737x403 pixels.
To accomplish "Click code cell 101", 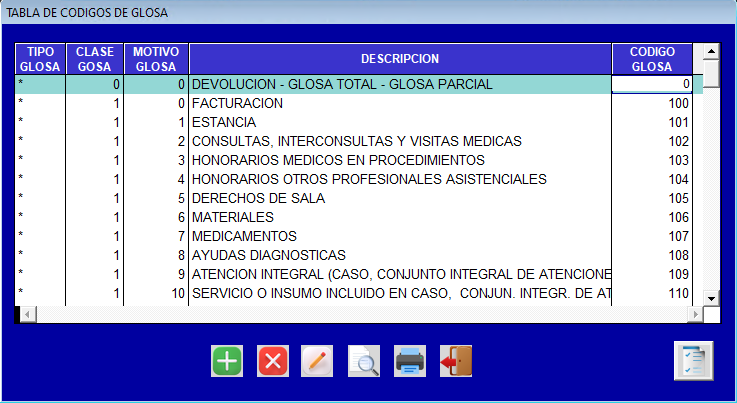I will pyautogui.click(x=652, y=122).
